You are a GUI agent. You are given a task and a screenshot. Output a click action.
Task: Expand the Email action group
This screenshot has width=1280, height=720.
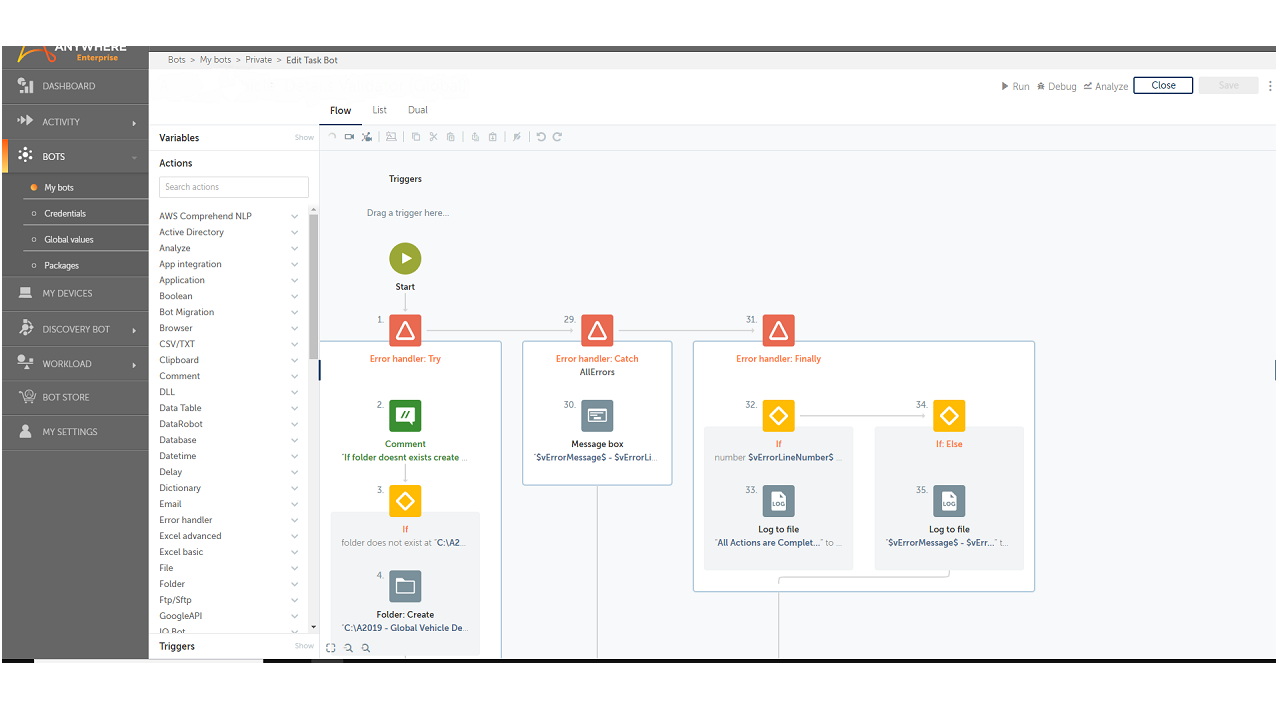pyautogui.click(x=295, y=504)
